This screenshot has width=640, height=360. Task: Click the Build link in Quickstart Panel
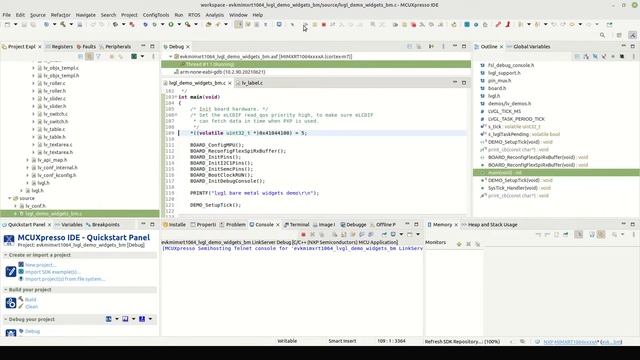point(31,300)
